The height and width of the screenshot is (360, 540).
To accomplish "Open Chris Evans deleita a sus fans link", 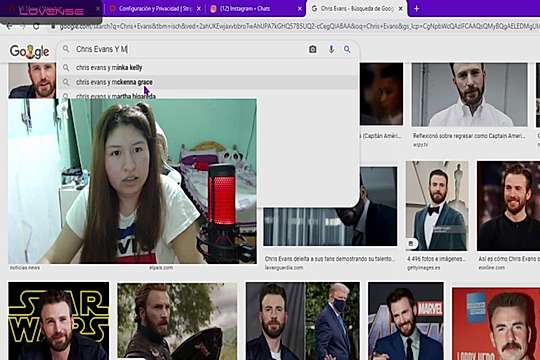I will (330, 258).
